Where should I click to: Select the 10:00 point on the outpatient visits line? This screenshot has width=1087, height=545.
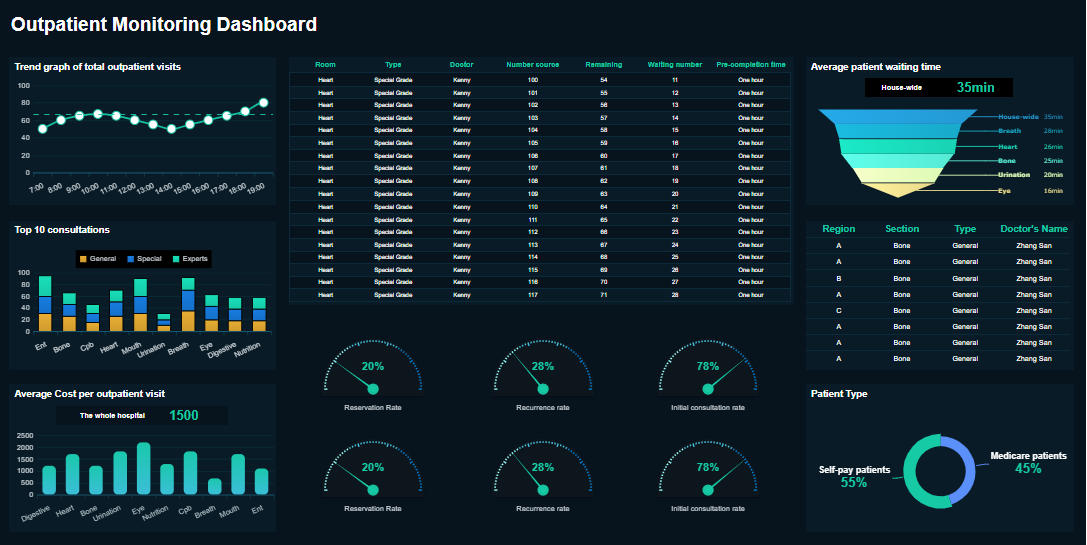click(98, 114)
